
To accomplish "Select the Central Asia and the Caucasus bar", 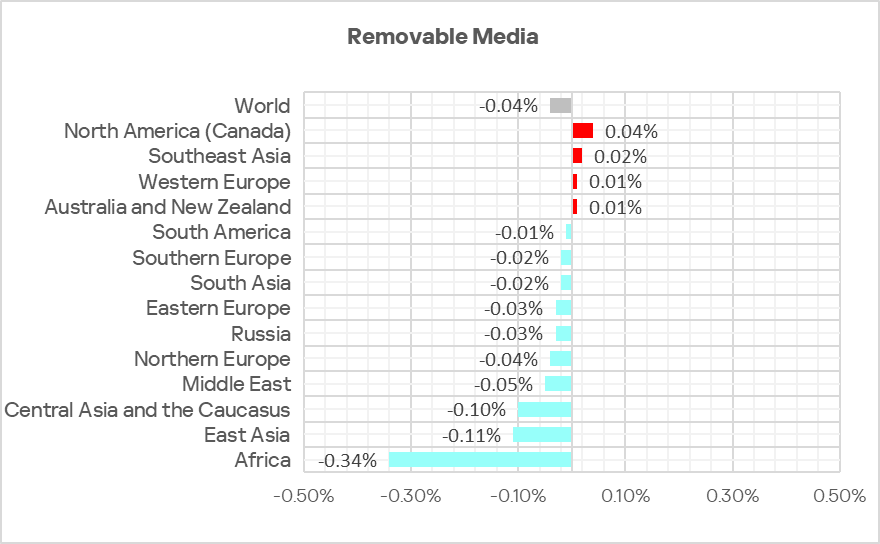I will [544, 410].
